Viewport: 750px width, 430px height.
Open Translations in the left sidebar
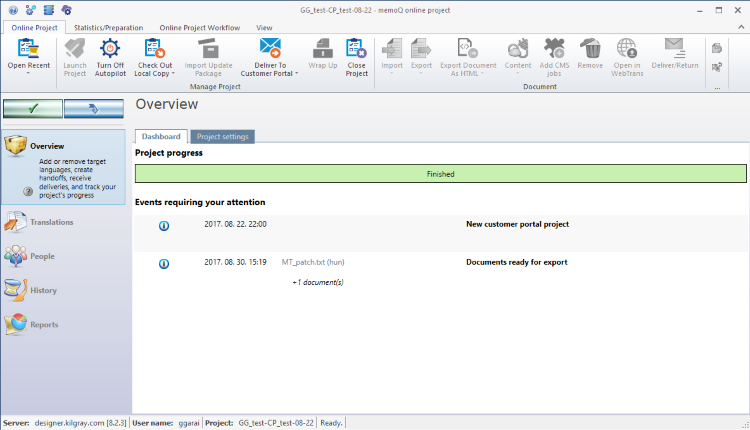(51, 222)
